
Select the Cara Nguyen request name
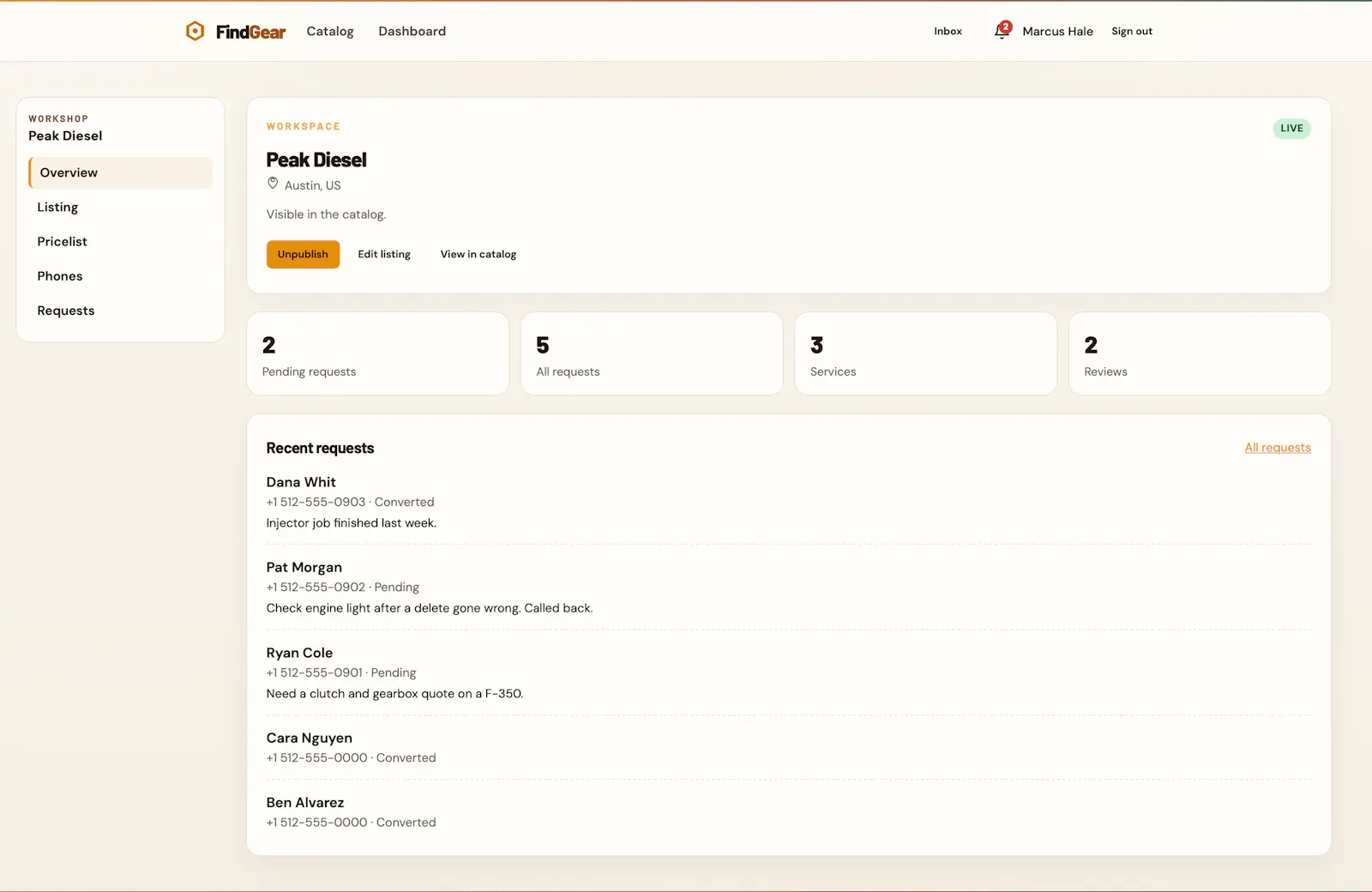coord(309,738)
